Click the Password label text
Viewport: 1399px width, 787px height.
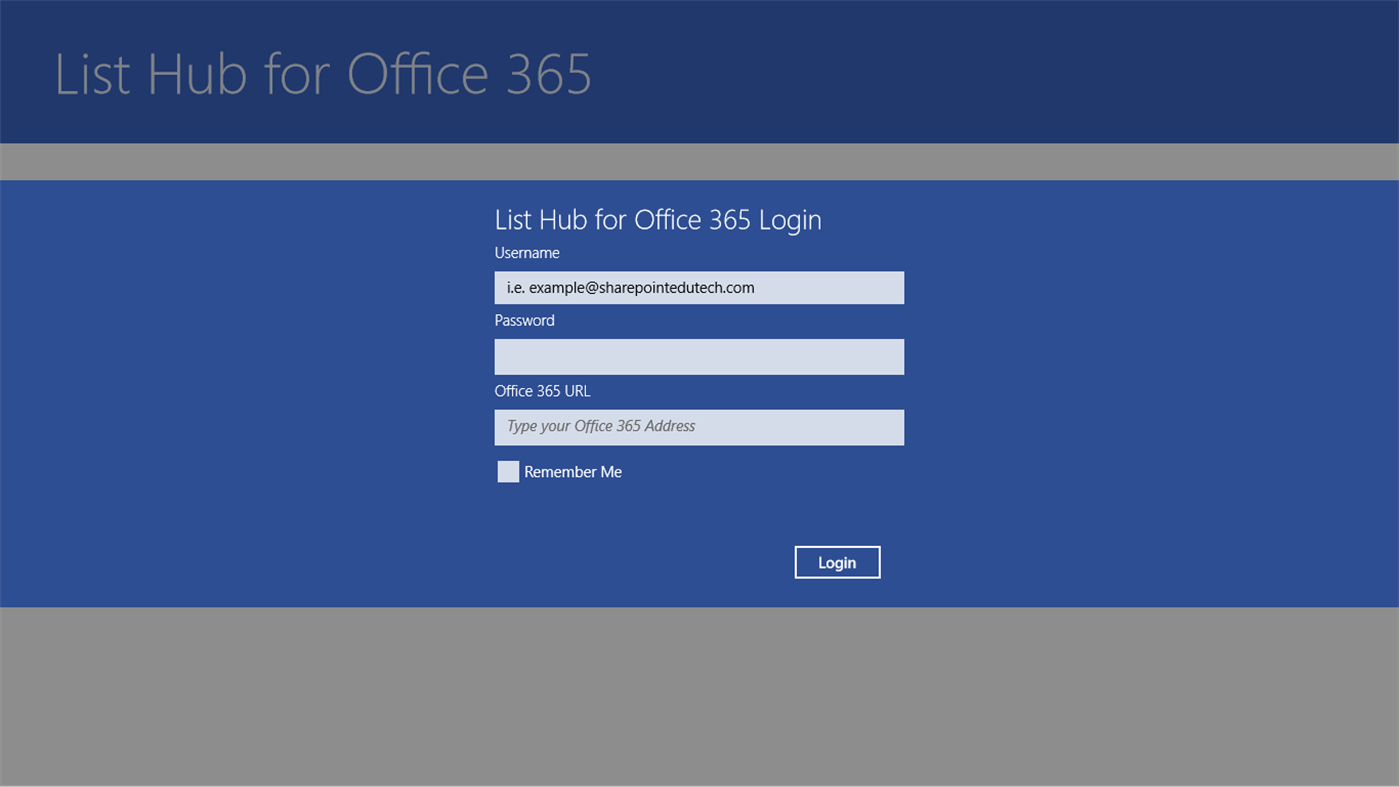524,320
